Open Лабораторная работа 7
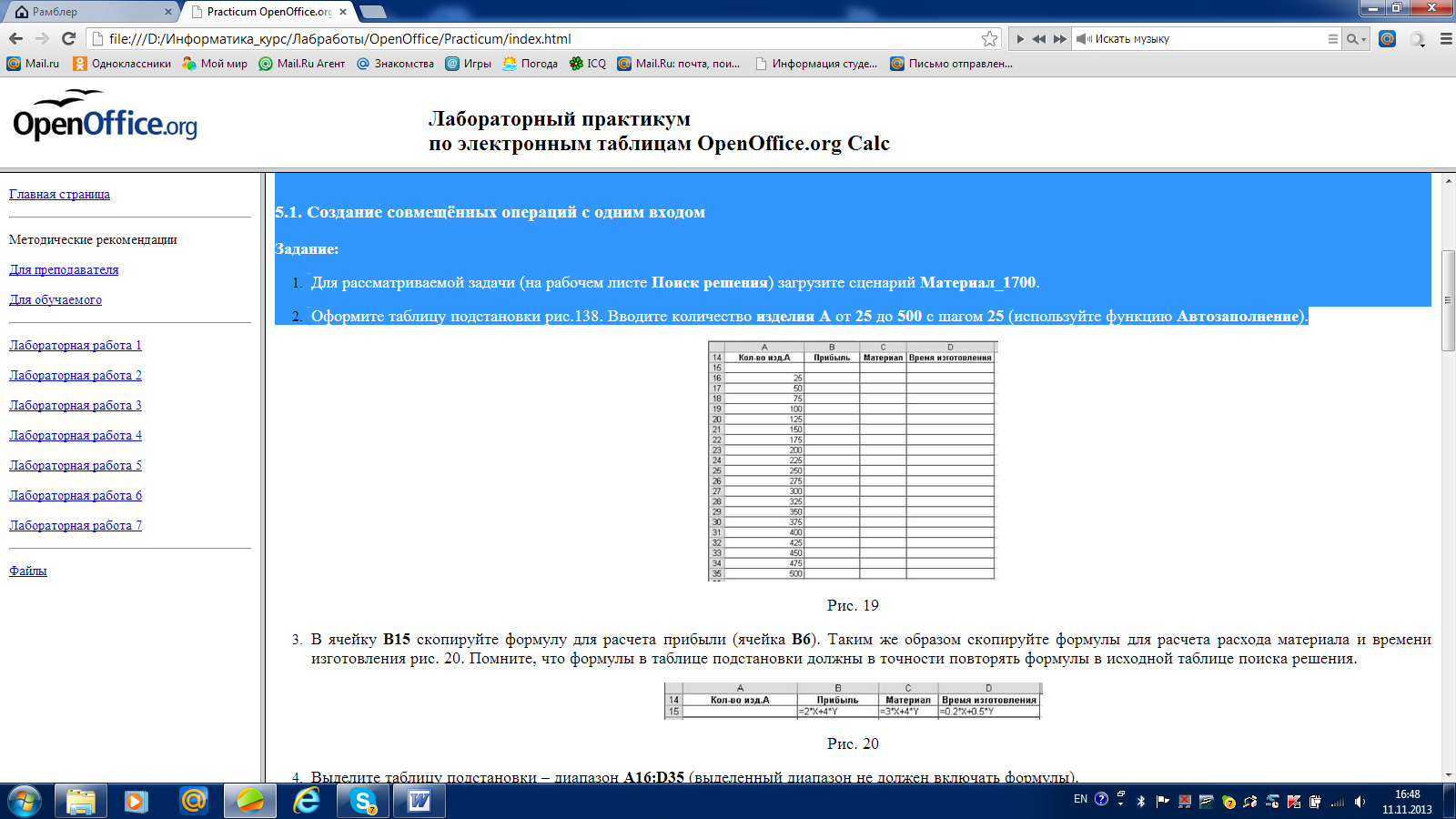 pos(76,525)
